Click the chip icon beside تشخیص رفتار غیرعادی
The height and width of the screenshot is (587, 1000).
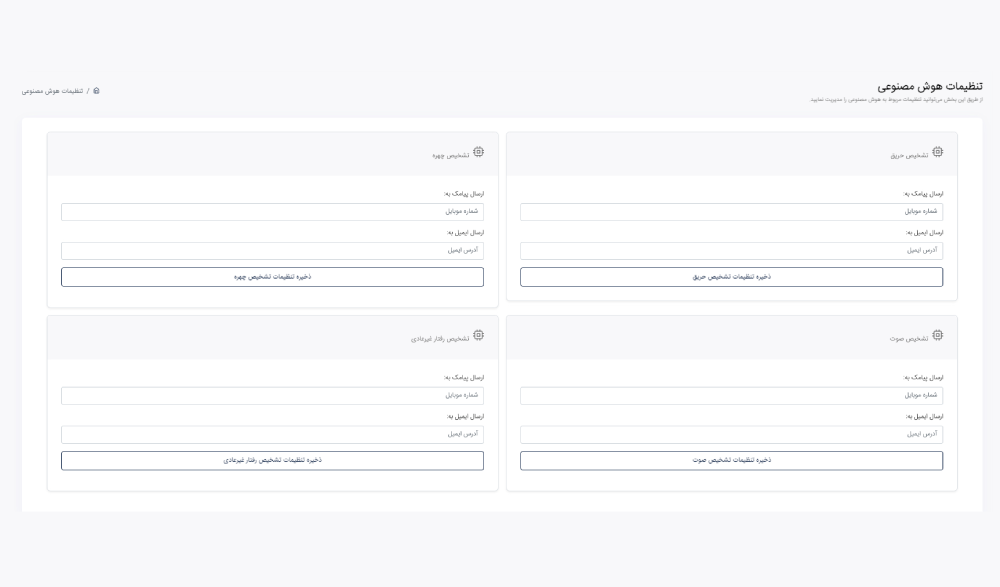click(478, 336)
